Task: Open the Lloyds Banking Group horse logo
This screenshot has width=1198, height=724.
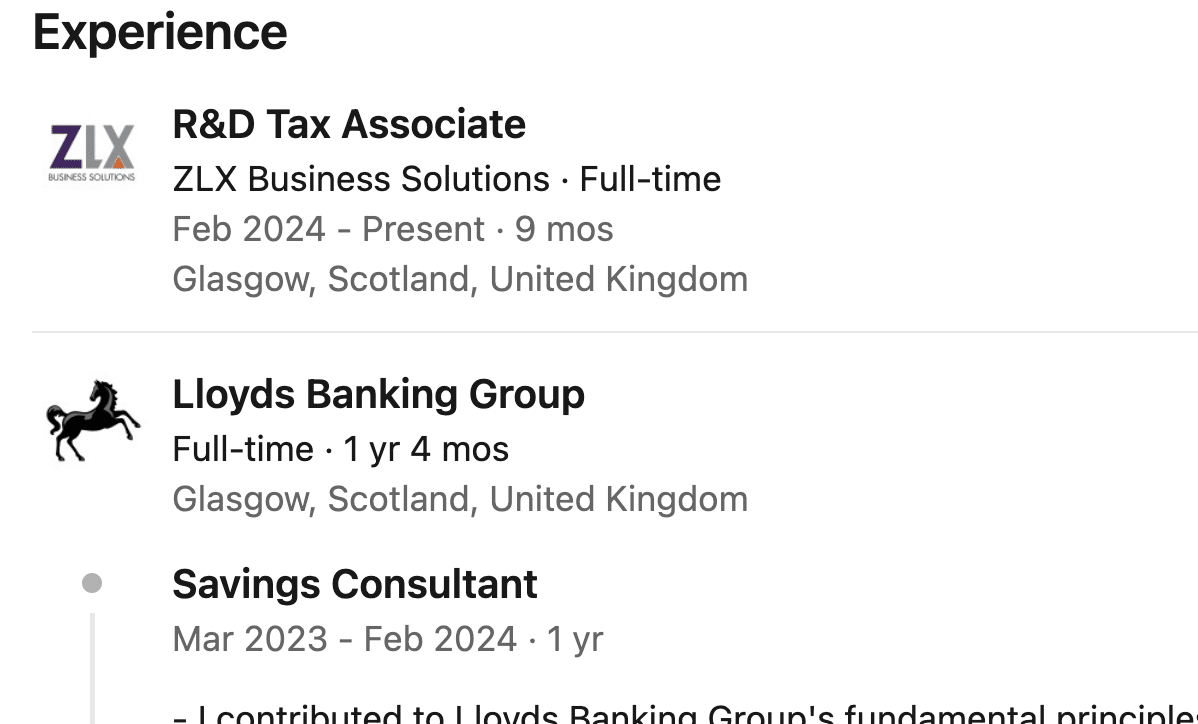Action: [x=92, y=421]
